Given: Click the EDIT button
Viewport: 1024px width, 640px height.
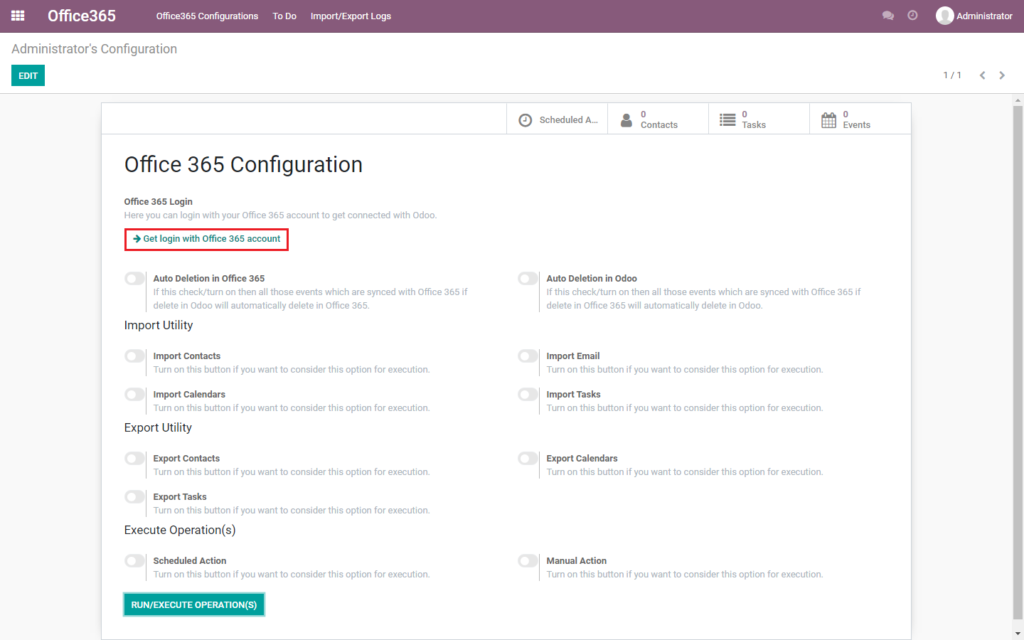Looking at the screenshot, I should click(x=28, y=76).
